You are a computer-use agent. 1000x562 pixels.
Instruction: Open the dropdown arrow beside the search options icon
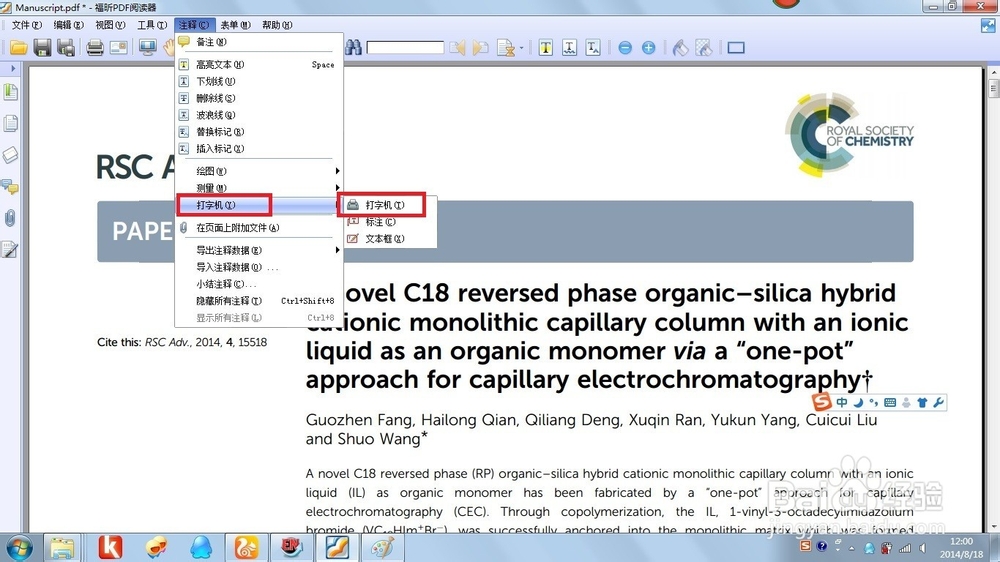[x=521, y=48]
